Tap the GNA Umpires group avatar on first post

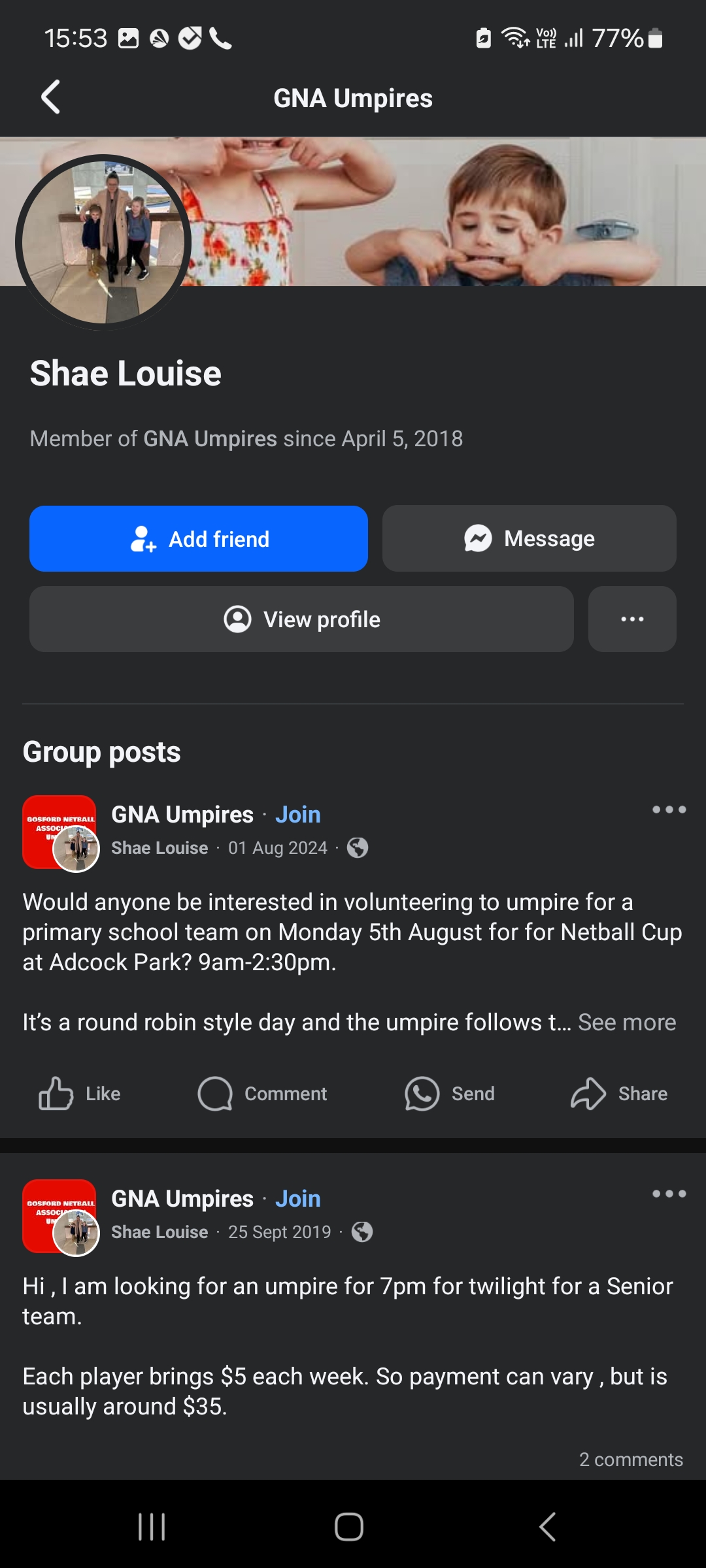pos(59,832)
